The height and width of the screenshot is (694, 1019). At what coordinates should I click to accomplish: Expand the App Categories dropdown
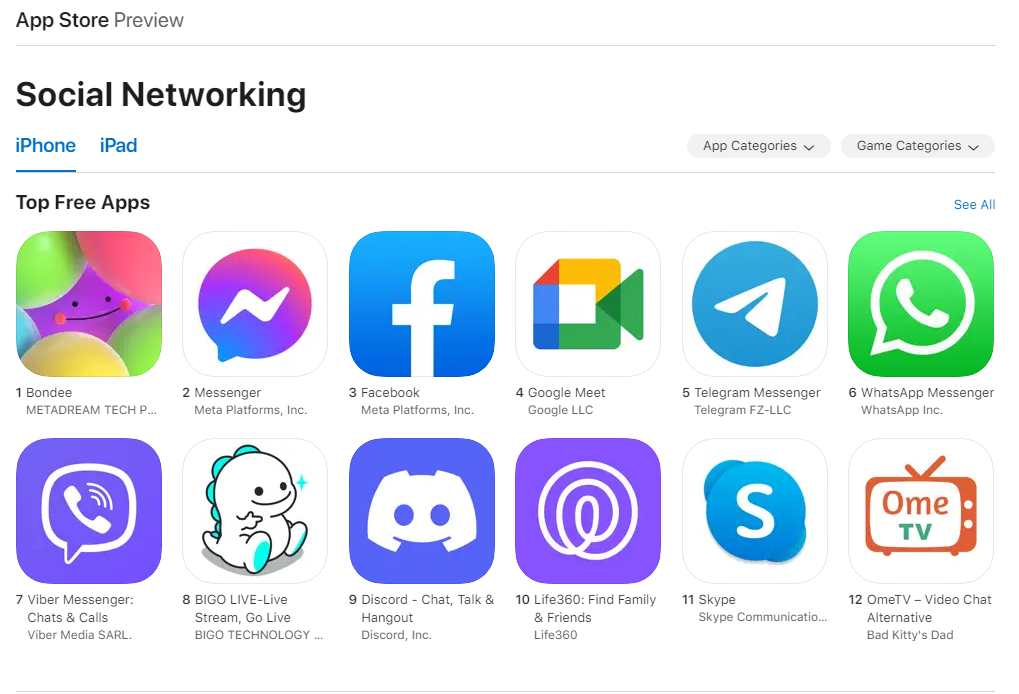click(758, 146)
